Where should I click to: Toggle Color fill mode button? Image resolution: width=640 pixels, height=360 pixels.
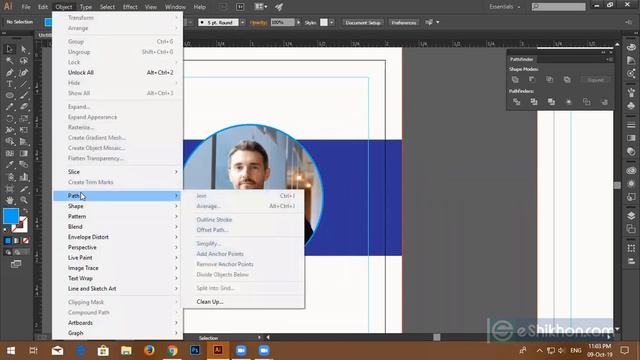pyautogui.click(x=8, y=241)
